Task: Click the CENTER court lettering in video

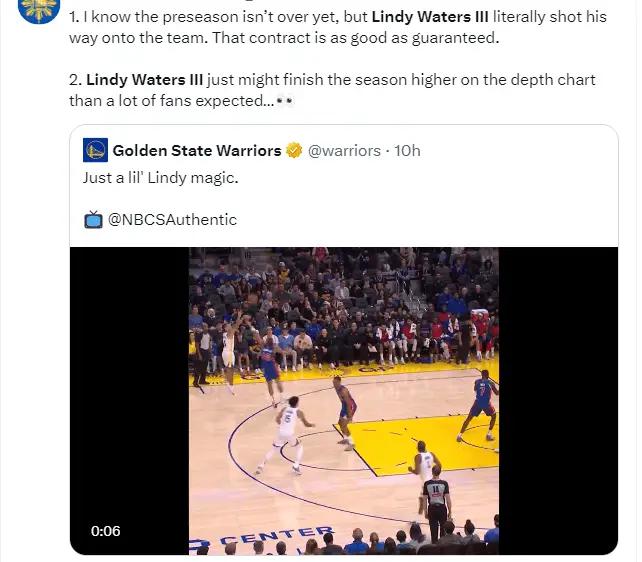Action: click(x=277, y=535)
